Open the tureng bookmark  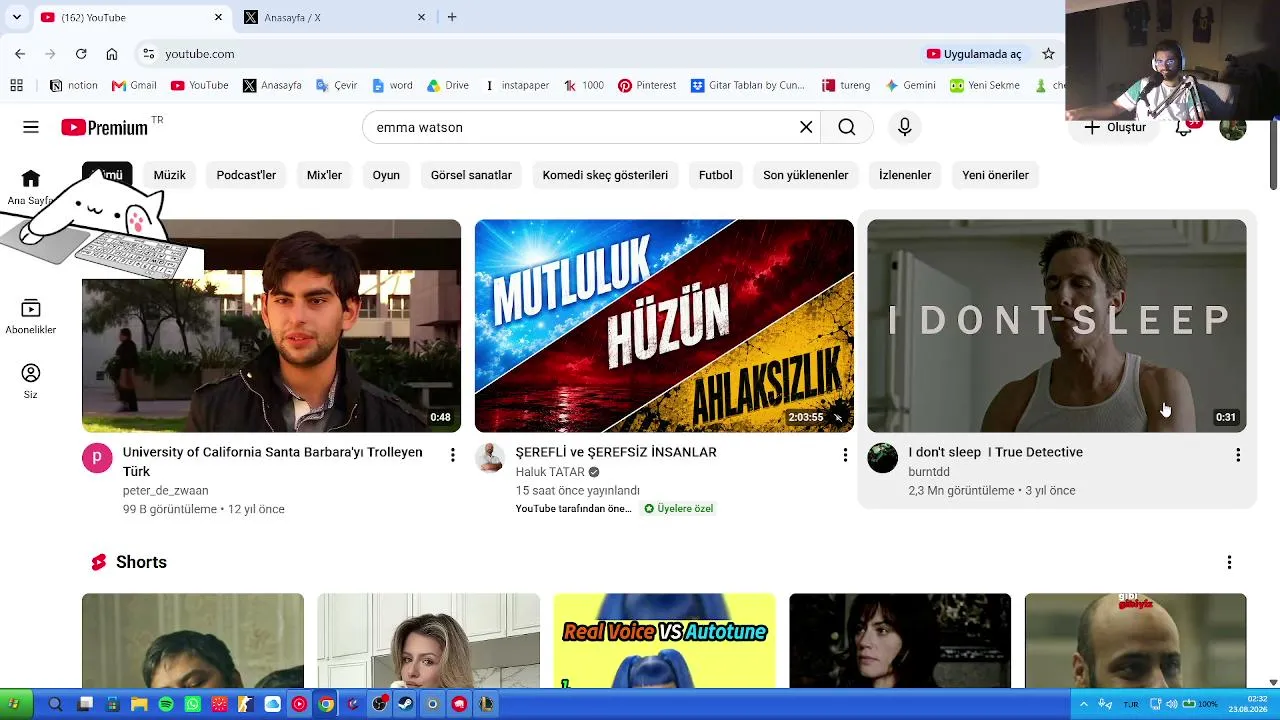[x=846, y=85]
